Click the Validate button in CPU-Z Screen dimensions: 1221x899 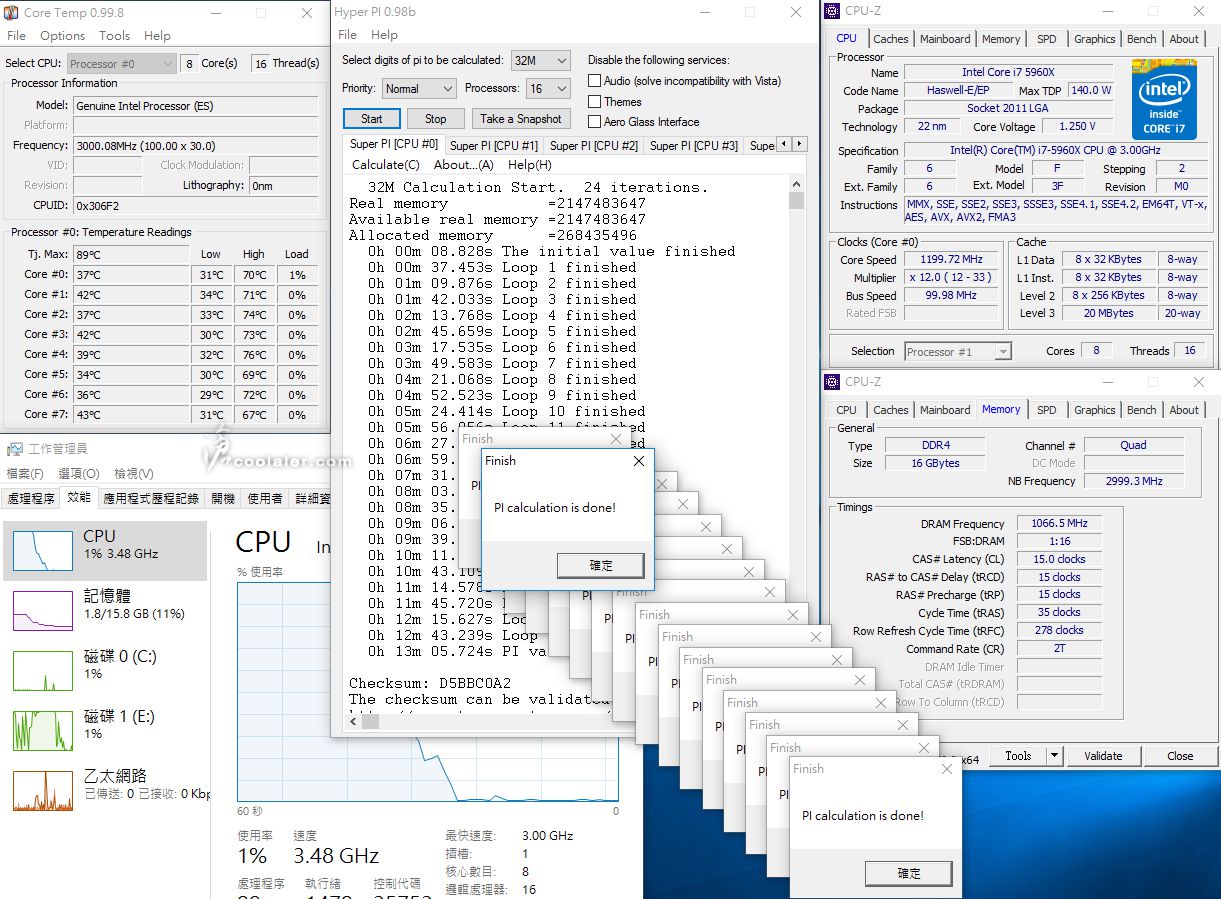click(x=1103, y=756)
